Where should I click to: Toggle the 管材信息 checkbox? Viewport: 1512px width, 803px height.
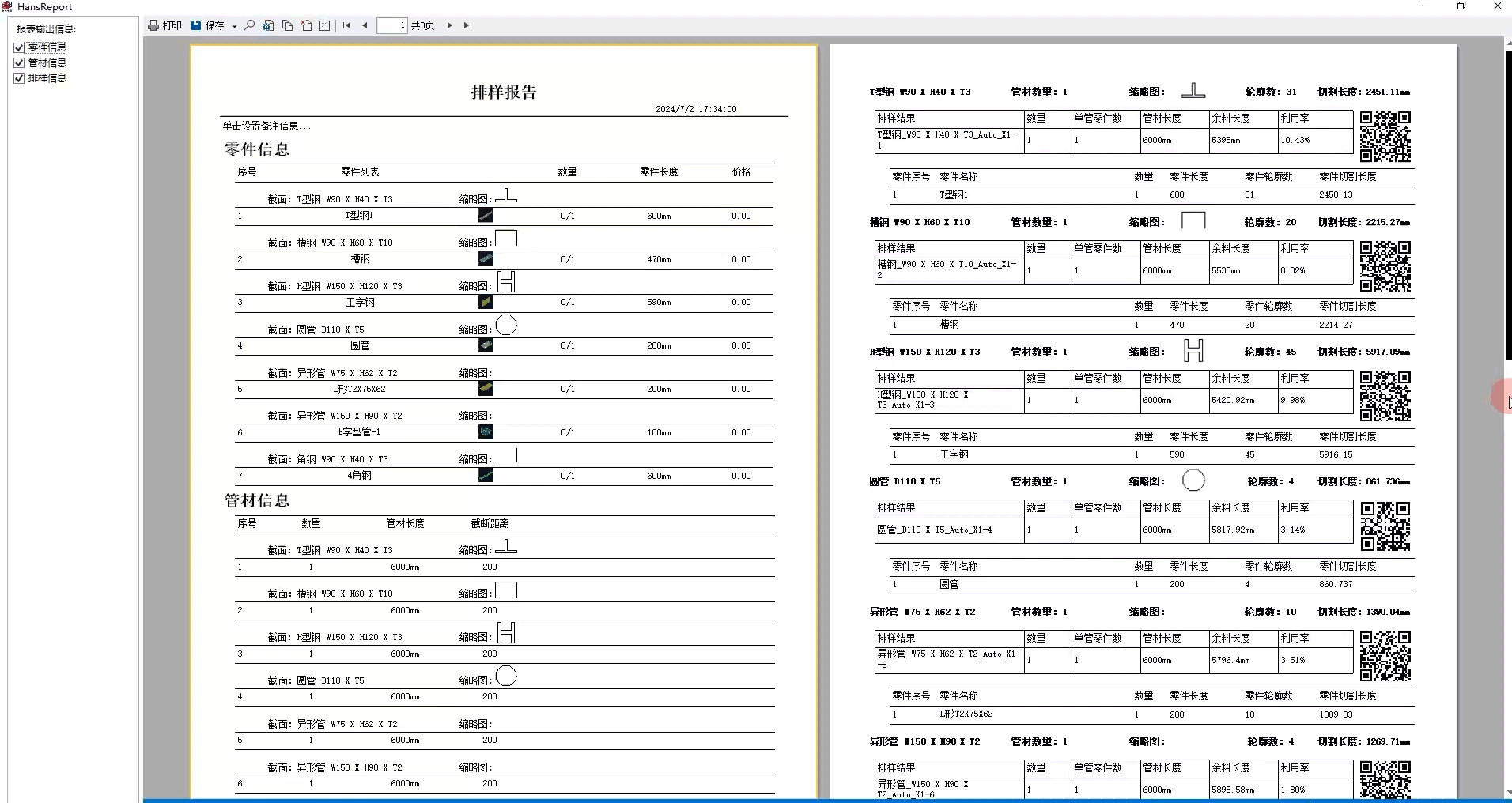pyautogui.click(x=19, y=62)
